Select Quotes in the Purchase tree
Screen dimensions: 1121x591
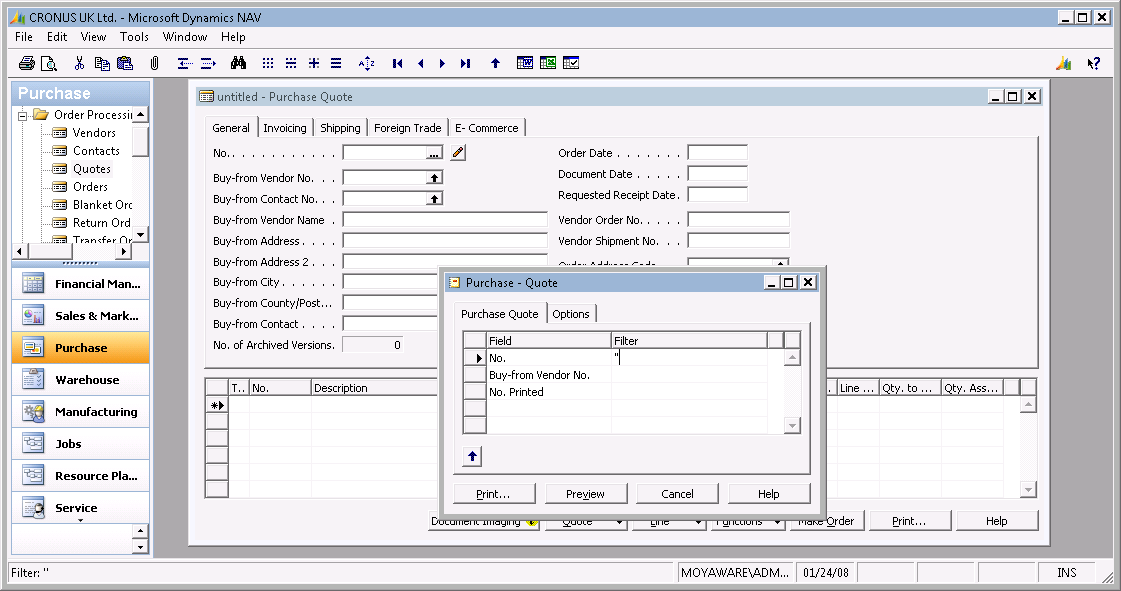(92, 169)
